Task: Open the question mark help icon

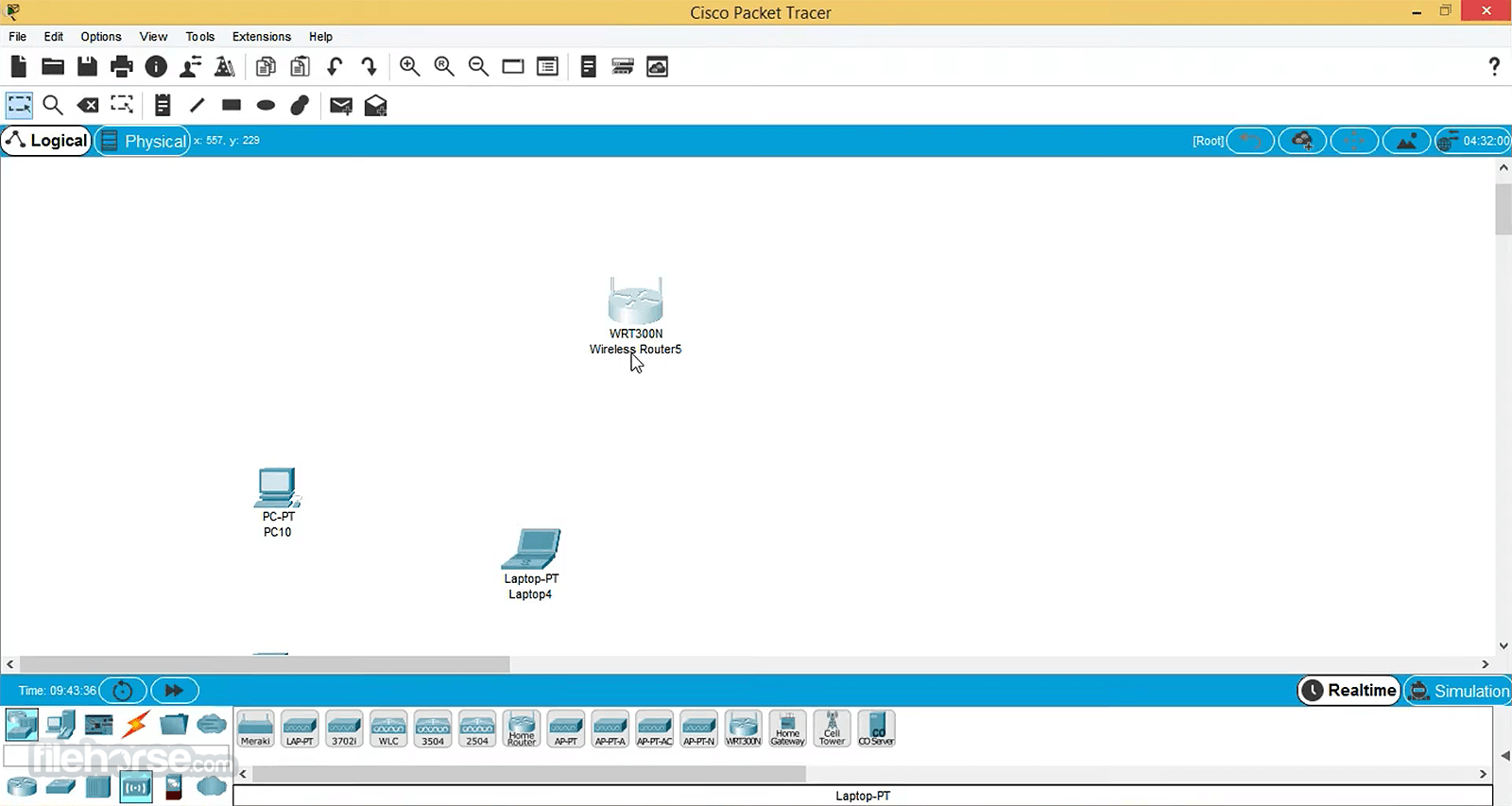Action: [x=1494, y=66]
